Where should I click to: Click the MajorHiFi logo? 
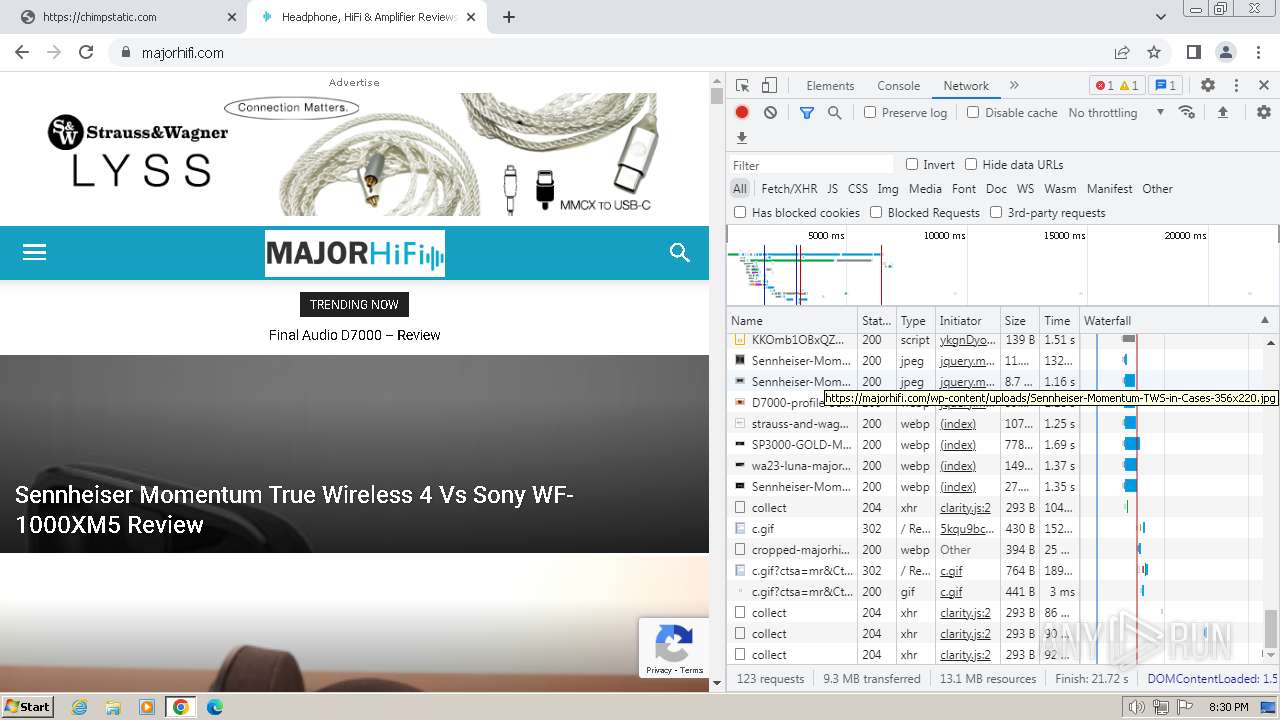(x=355, y=254)
